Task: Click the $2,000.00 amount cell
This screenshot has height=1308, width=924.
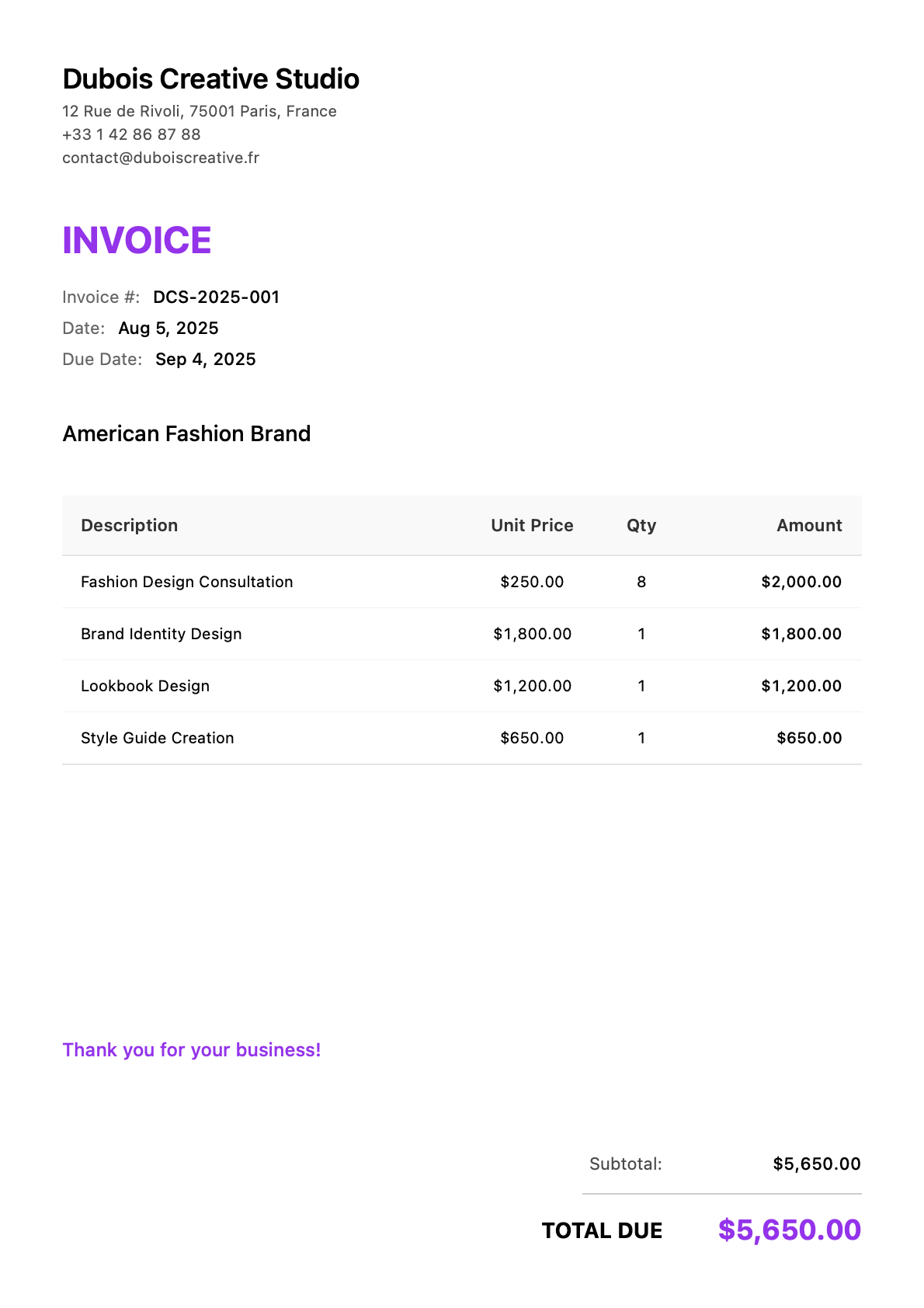Action: [x=801, y=582]
